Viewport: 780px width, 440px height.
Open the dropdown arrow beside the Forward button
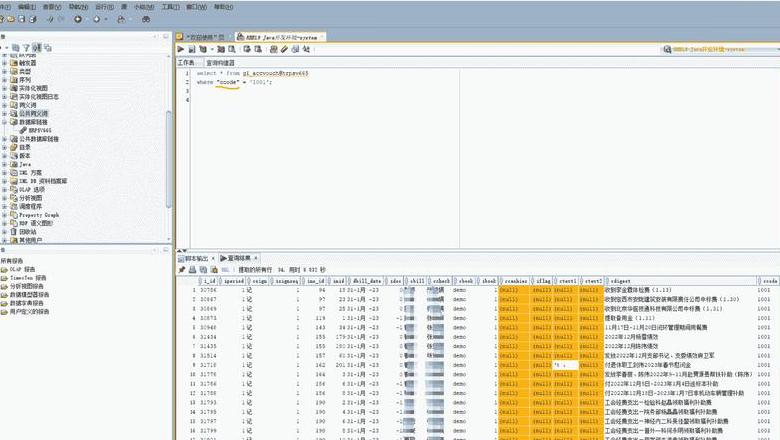pos(105,19)
